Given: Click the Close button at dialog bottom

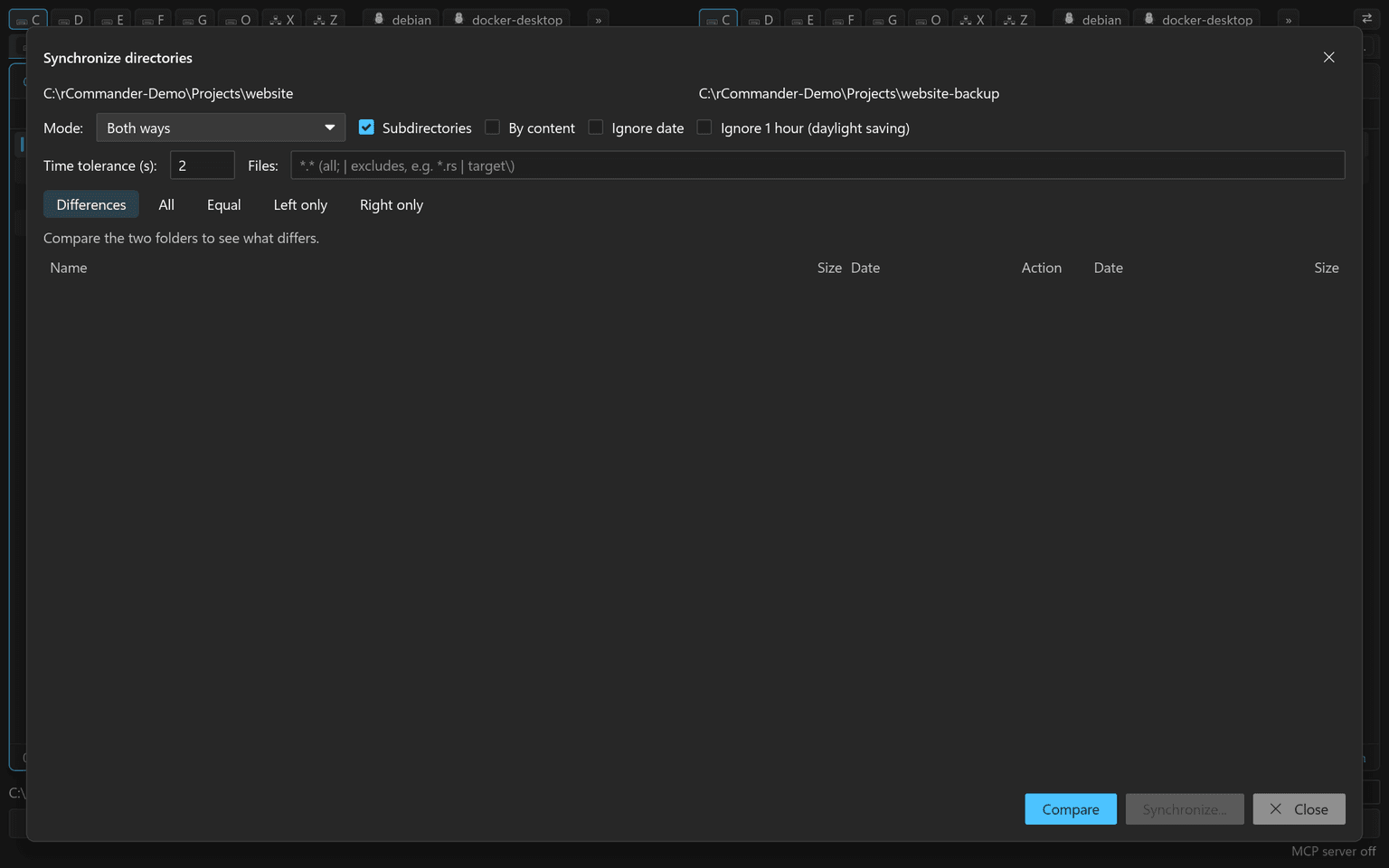Looking at the screenshot, I should 1299,809.
